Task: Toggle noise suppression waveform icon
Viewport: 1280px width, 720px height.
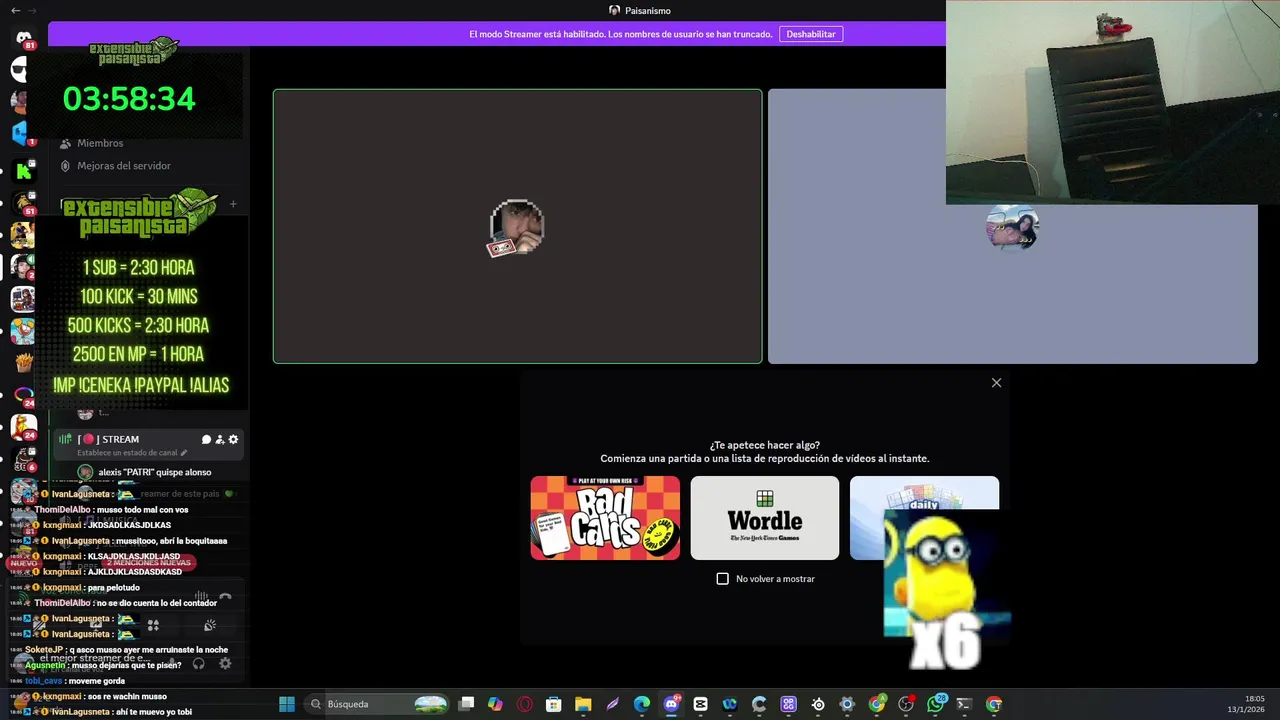Action: click(201, 597)
